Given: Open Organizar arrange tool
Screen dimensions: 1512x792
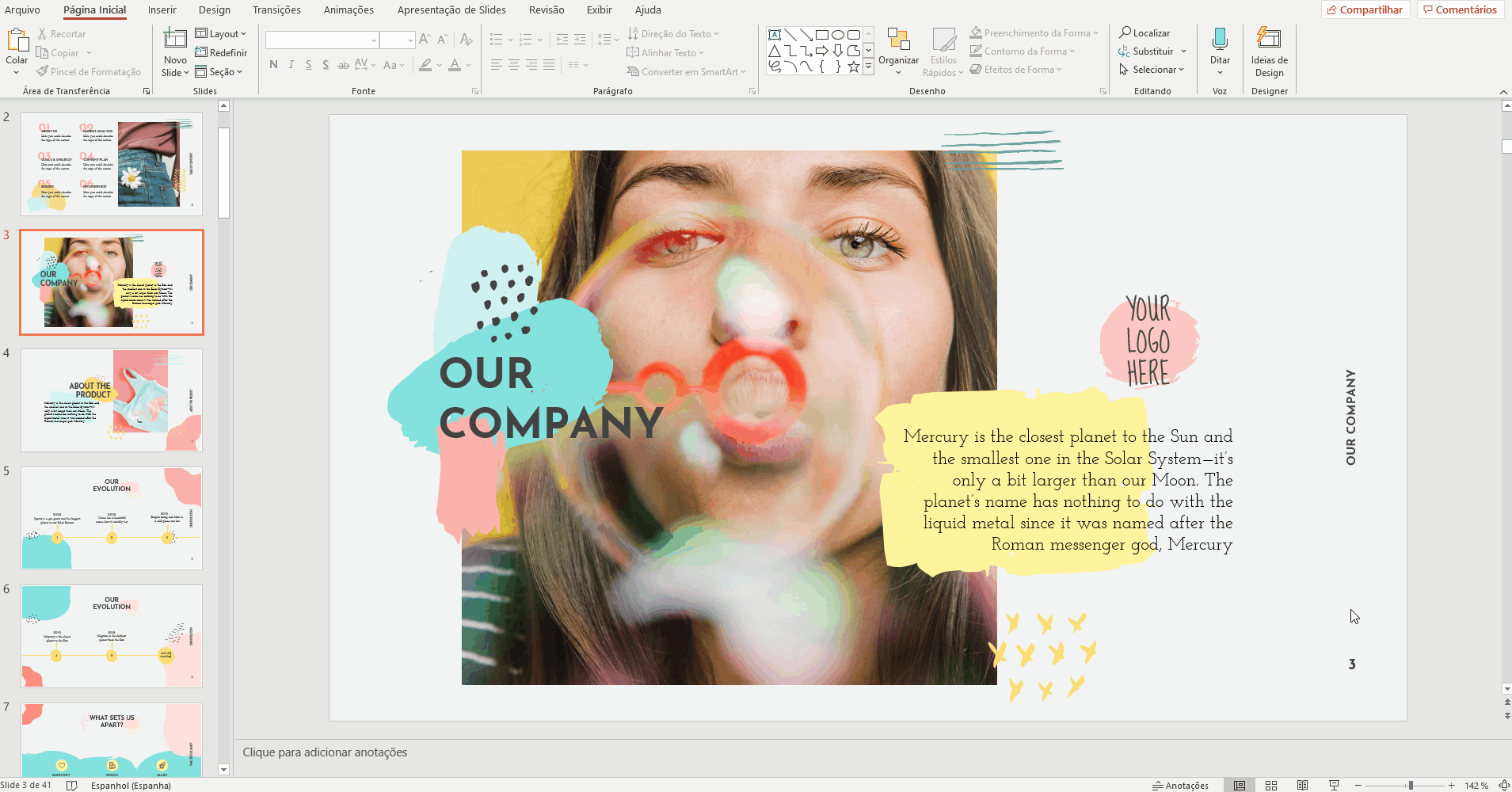Looking at the screenshot, I should [x=899, y=51].
